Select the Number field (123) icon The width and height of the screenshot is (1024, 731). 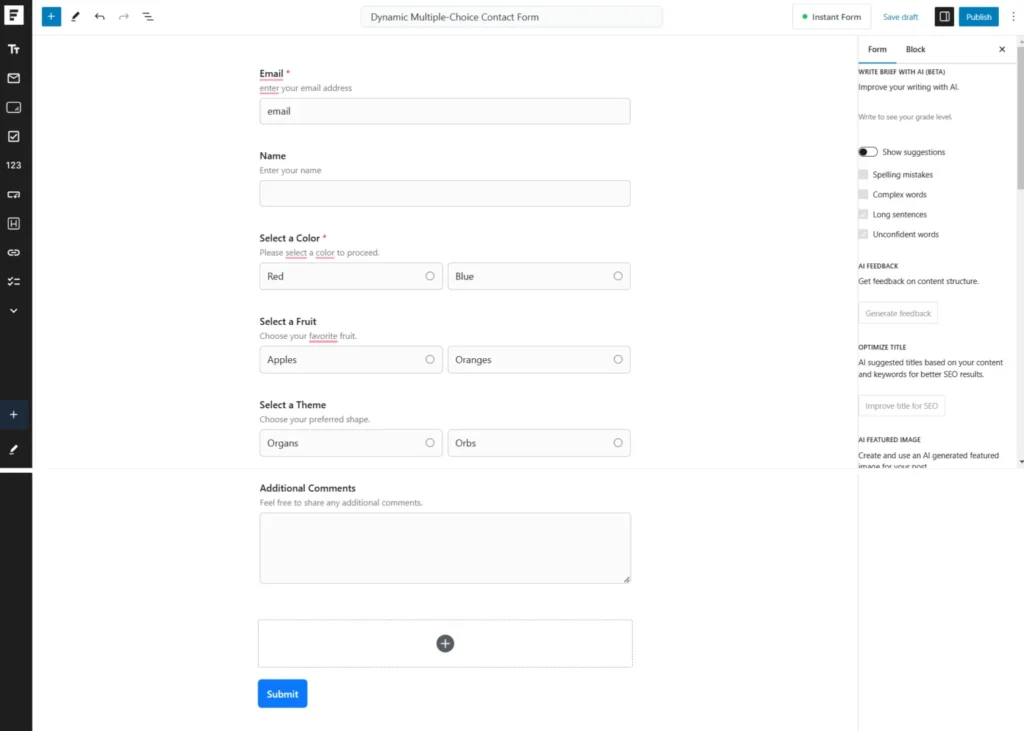pos(14,165)
